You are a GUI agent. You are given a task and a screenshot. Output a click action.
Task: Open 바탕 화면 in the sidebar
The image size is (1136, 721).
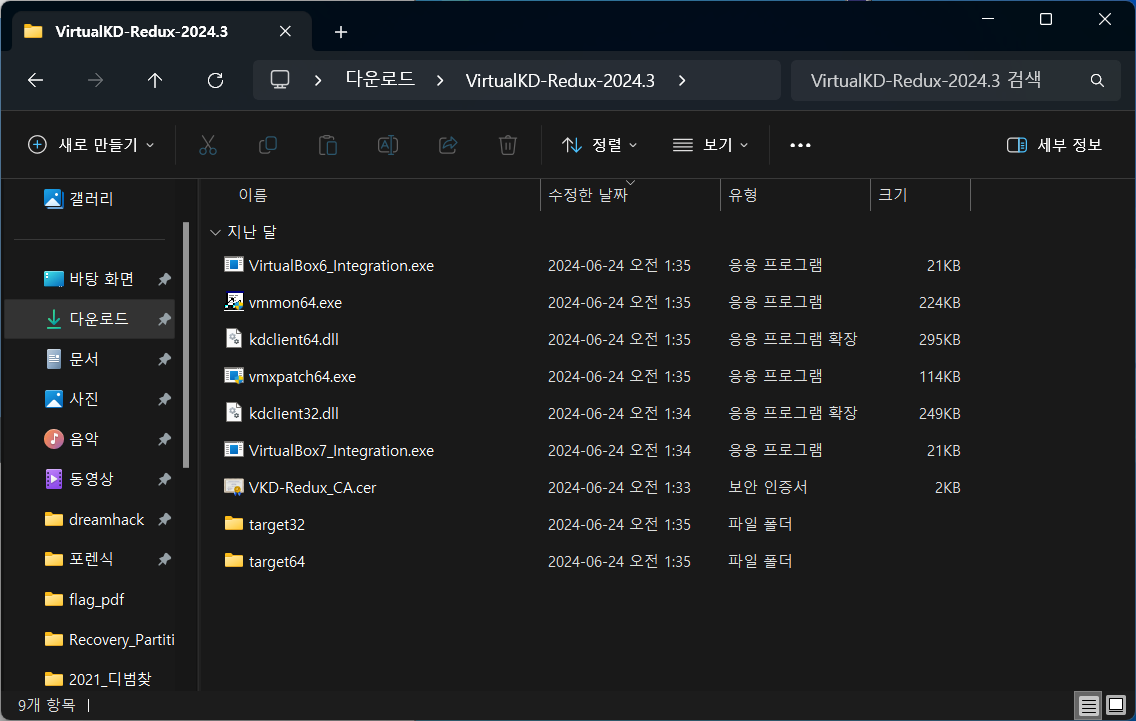pos(90,279)
